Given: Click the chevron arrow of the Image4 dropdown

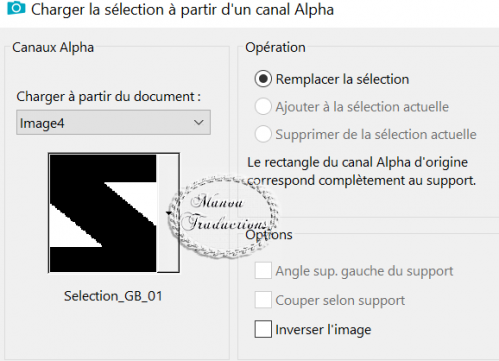Looking at the screenshot, I should 199,123.
